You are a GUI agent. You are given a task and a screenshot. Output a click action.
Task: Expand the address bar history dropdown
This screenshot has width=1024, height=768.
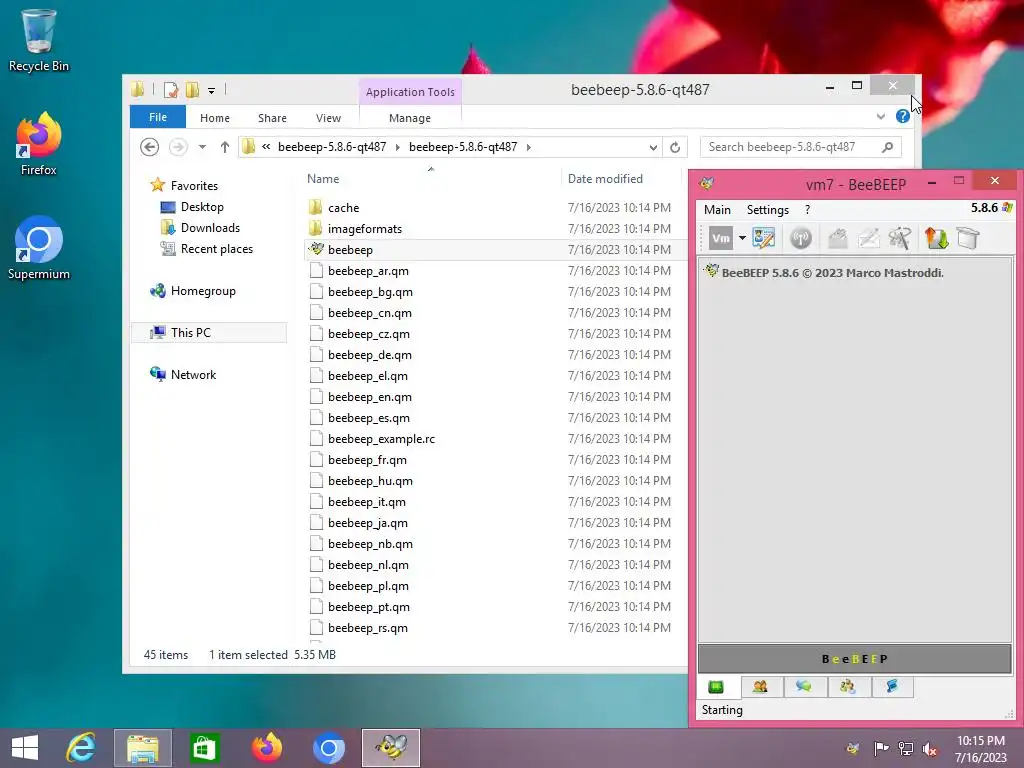(x=653, y=147)
